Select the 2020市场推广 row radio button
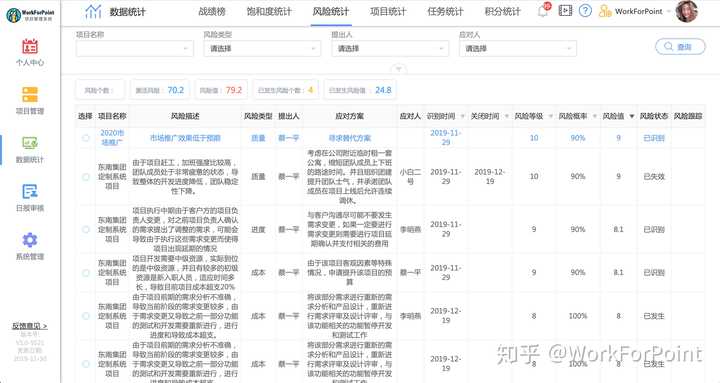Viewport: 720px width, 383px height. [x=85, y=138]
